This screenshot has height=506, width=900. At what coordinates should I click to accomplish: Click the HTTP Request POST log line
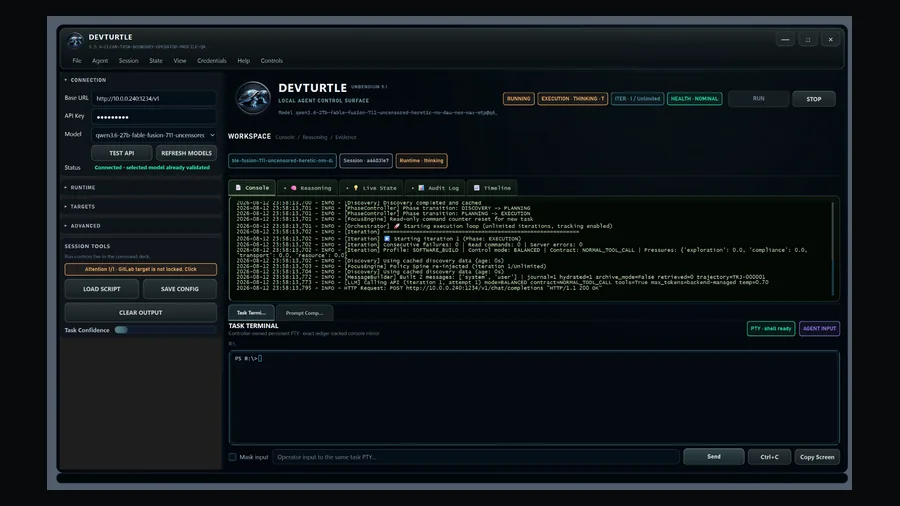pos(418,288)
